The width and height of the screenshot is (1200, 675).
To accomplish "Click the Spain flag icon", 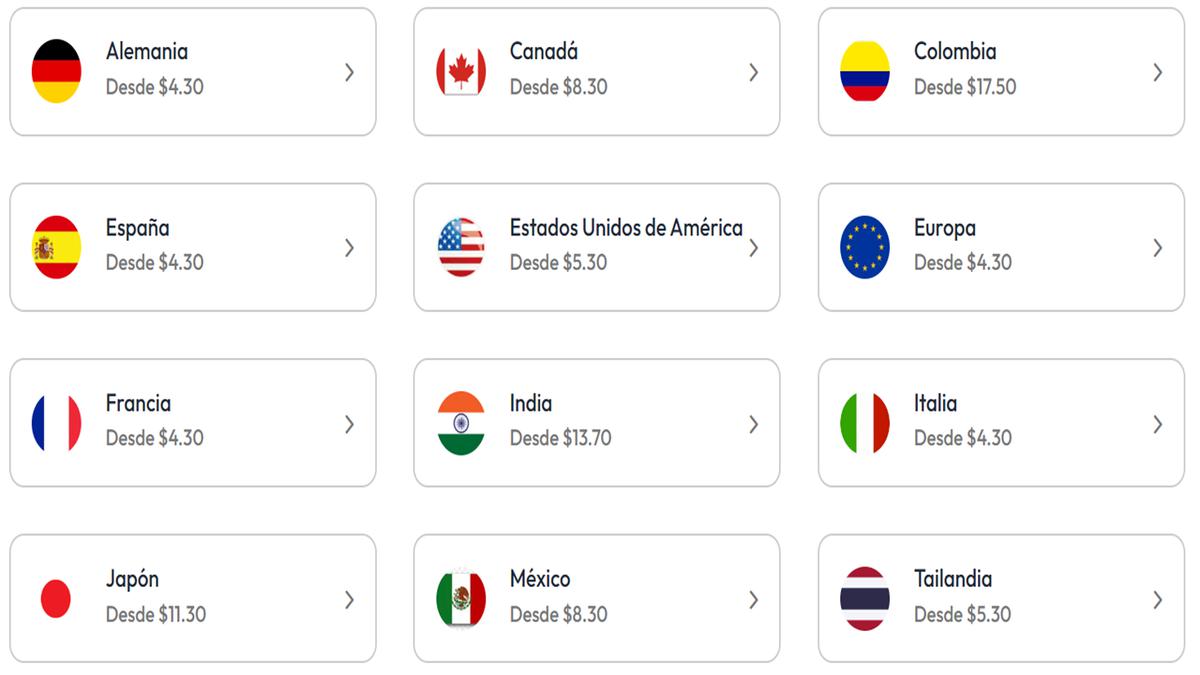I will coord(56,247).
